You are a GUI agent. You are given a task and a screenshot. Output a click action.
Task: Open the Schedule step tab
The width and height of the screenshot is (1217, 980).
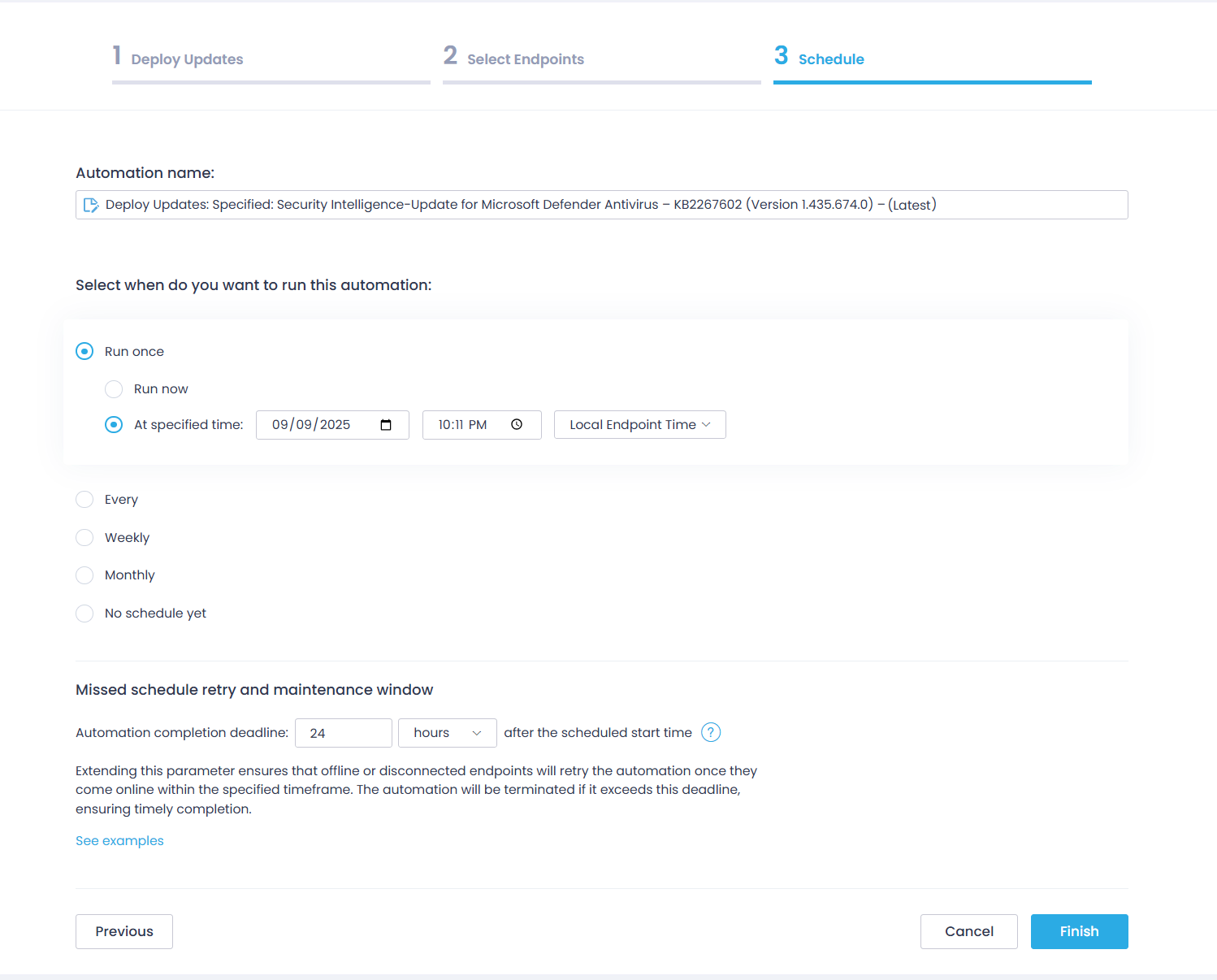pos(830,59)
